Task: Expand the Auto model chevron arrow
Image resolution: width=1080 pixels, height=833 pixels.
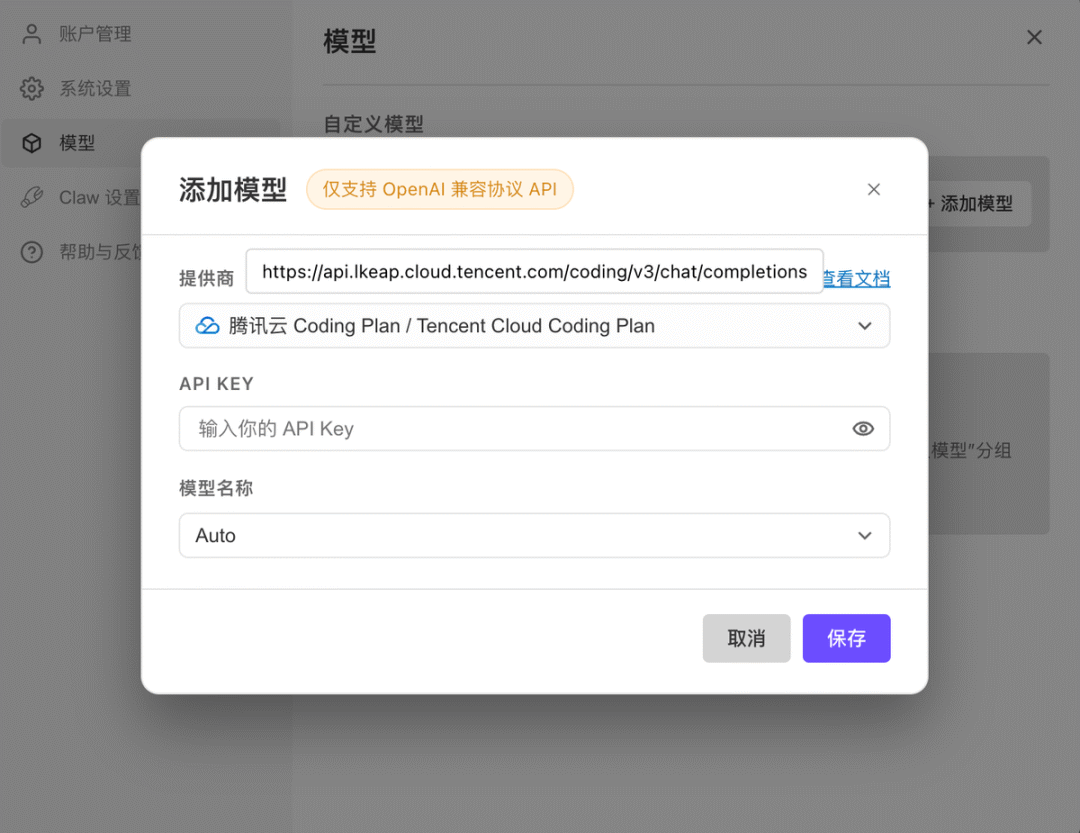Action: point(864,535)
